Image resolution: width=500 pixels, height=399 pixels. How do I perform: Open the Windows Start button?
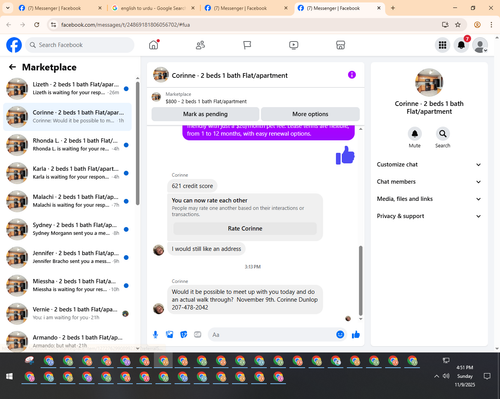tap(9, 376)
